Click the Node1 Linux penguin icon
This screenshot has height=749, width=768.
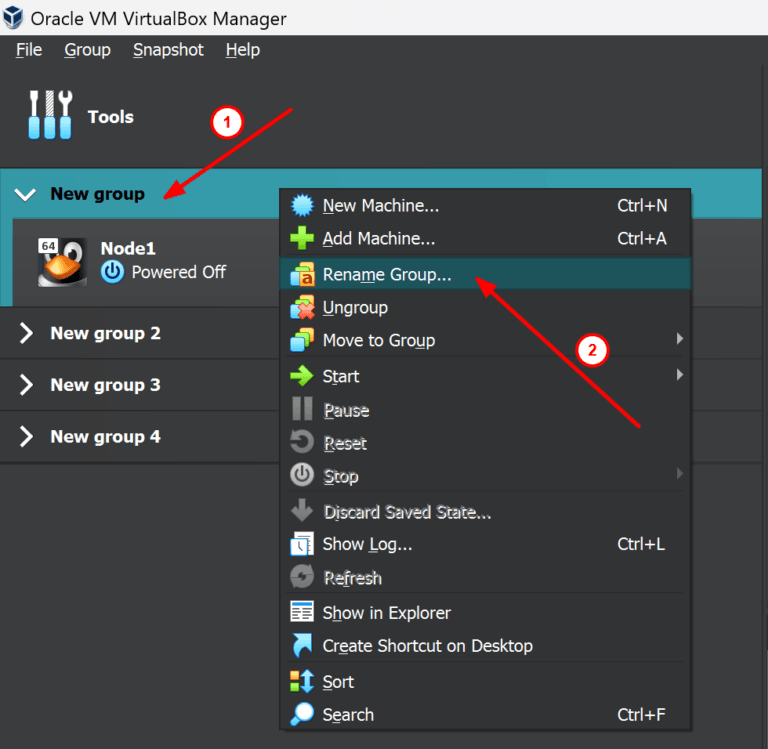(x=62, y=262)
